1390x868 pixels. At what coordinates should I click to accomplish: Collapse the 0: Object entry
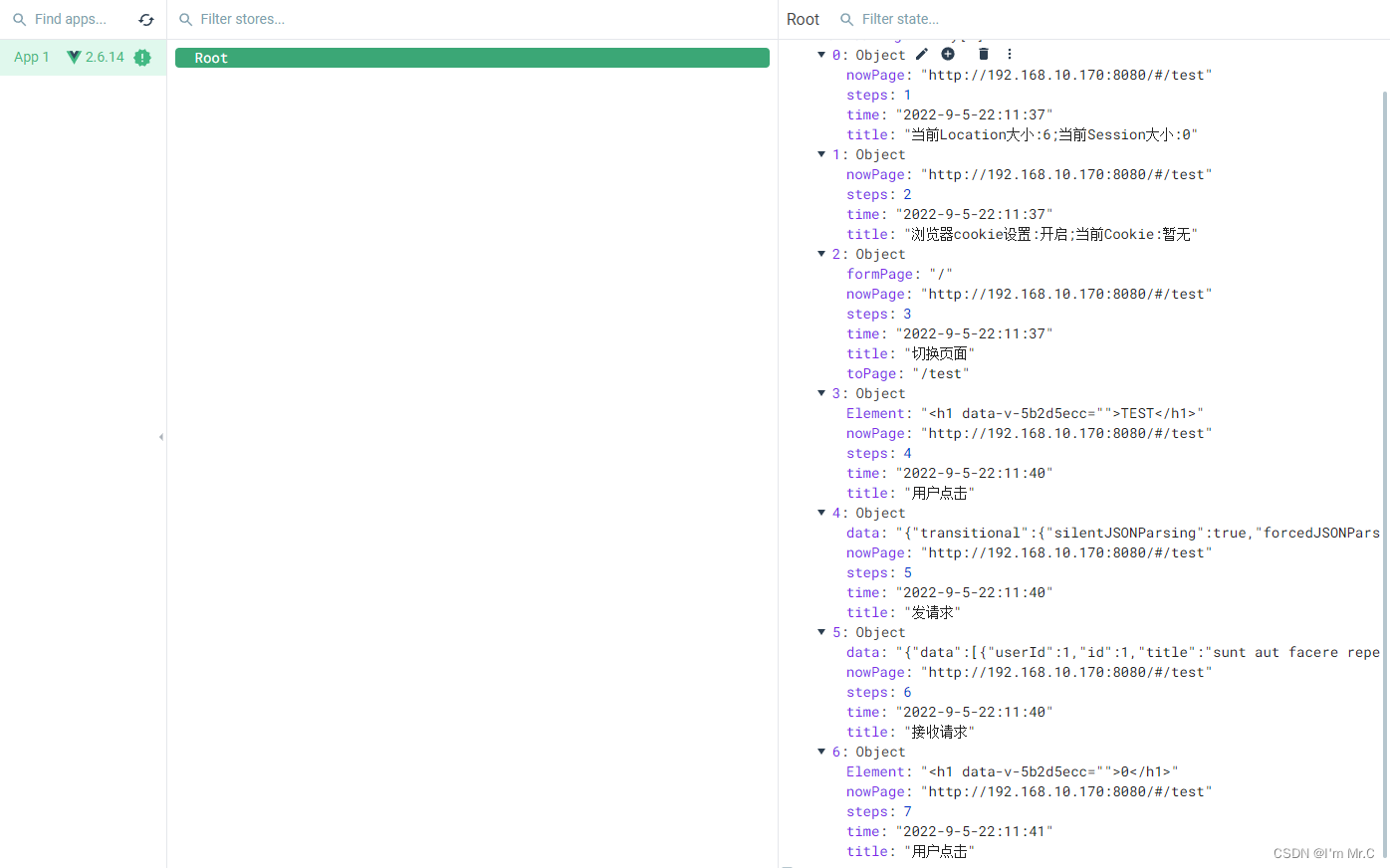pyautogui.click(x=821, y=55)
